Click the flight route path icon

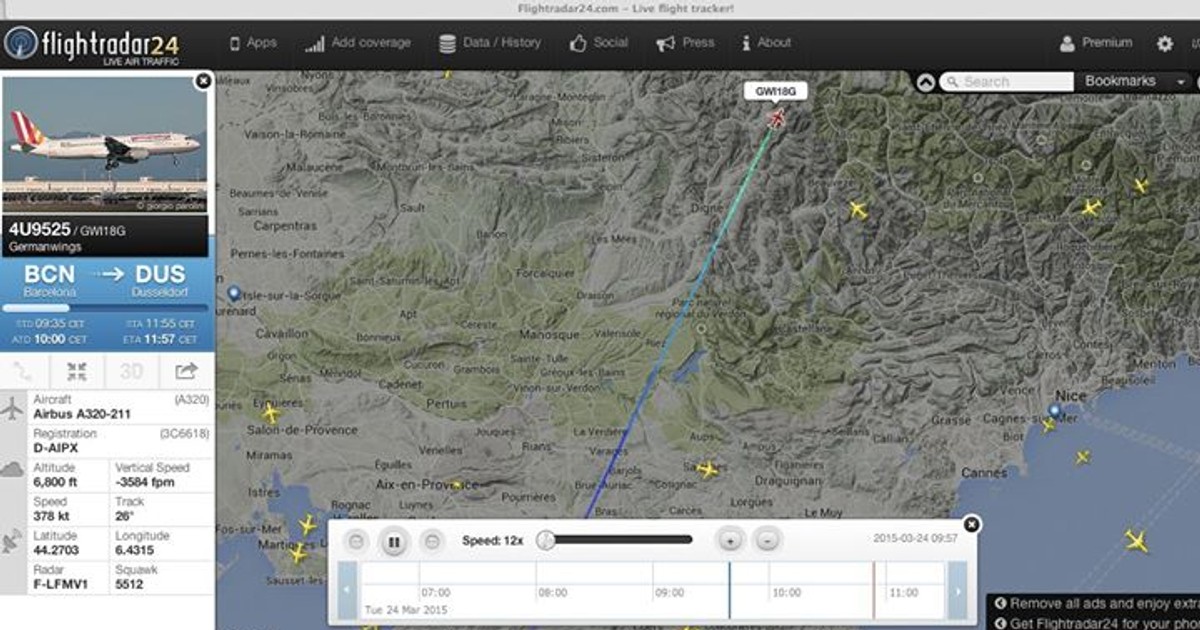pos(22,372)
